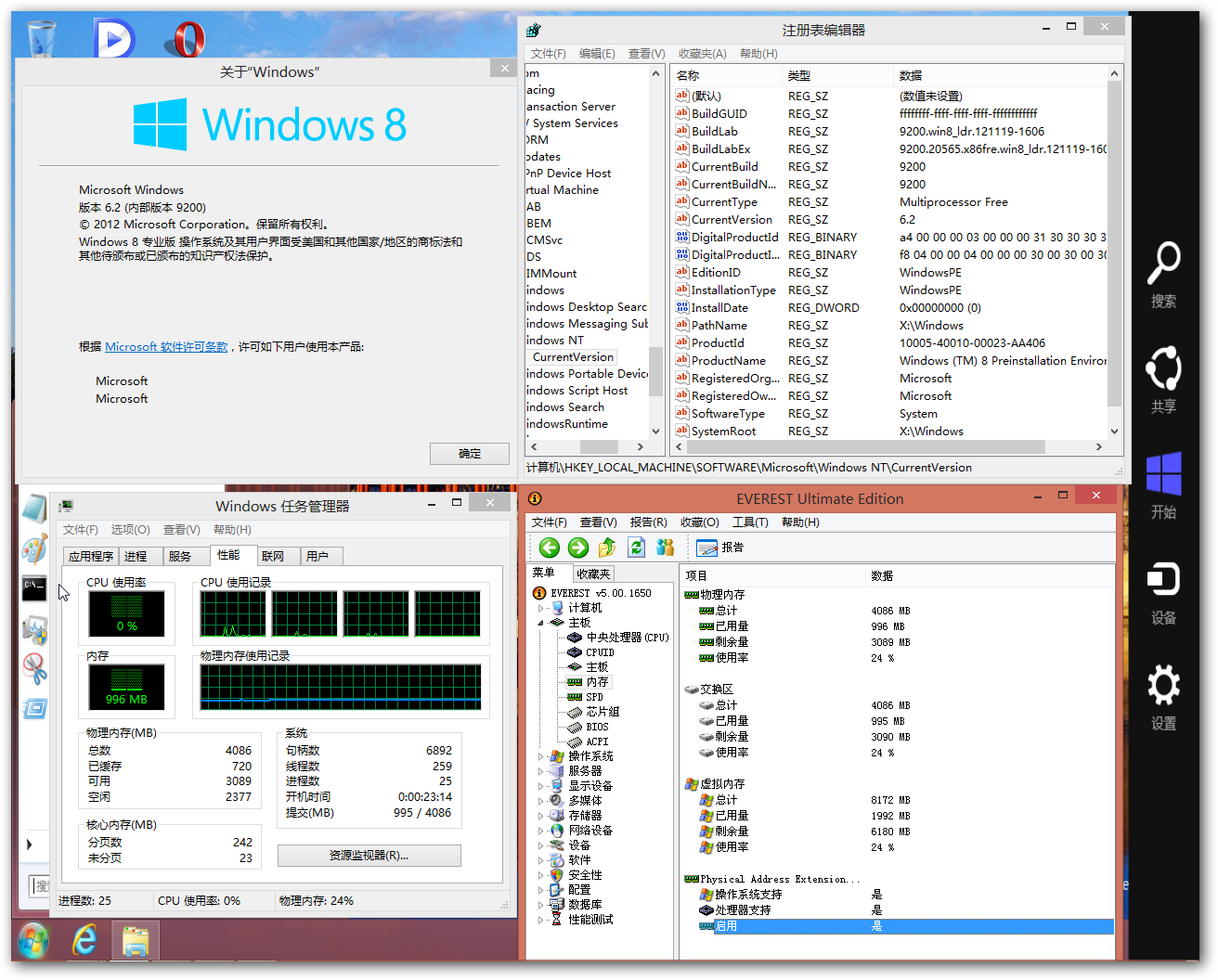Viewport: 1218px width, 980px height.
Task: Click the Registry tree horizontal scrollbar
Action: click(x=587, y=447)
